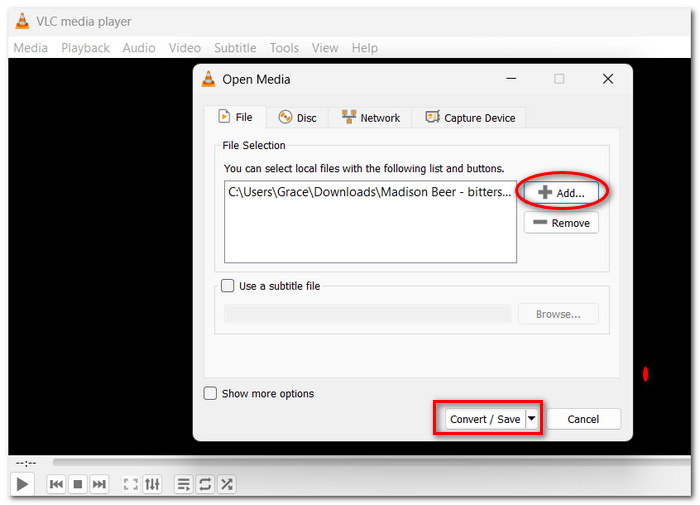
Task: Toggle loop mode icon
Action: tap(205, 484)
